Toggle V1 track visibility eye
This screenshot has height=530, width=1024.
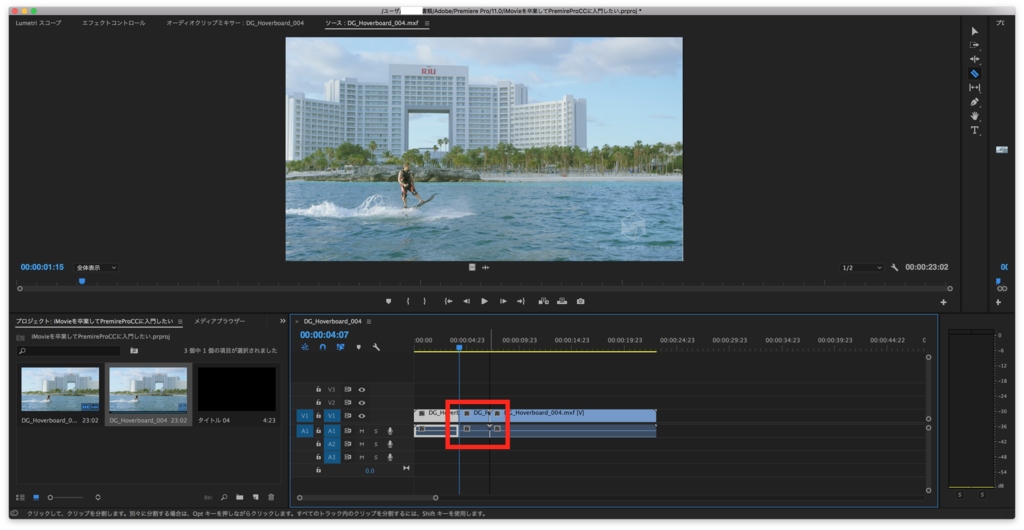[362, 416]
